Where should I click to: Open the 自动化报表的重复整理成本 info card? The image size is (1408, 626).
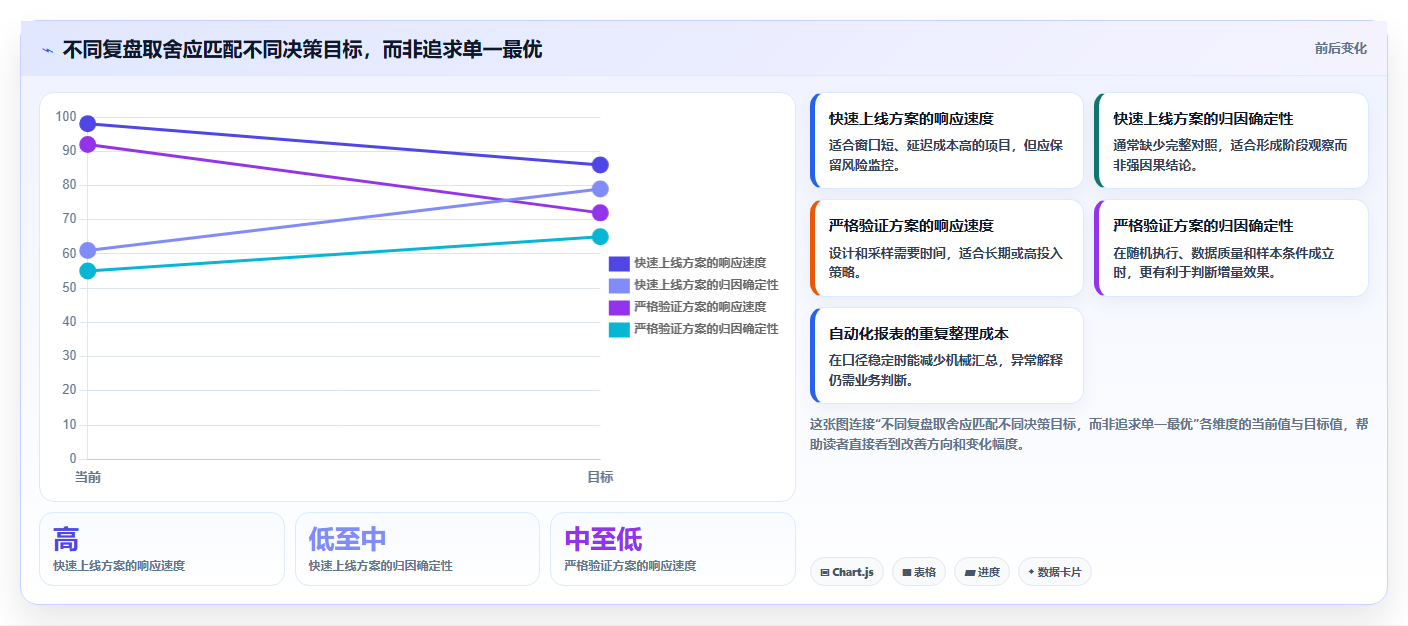(946, 355)
